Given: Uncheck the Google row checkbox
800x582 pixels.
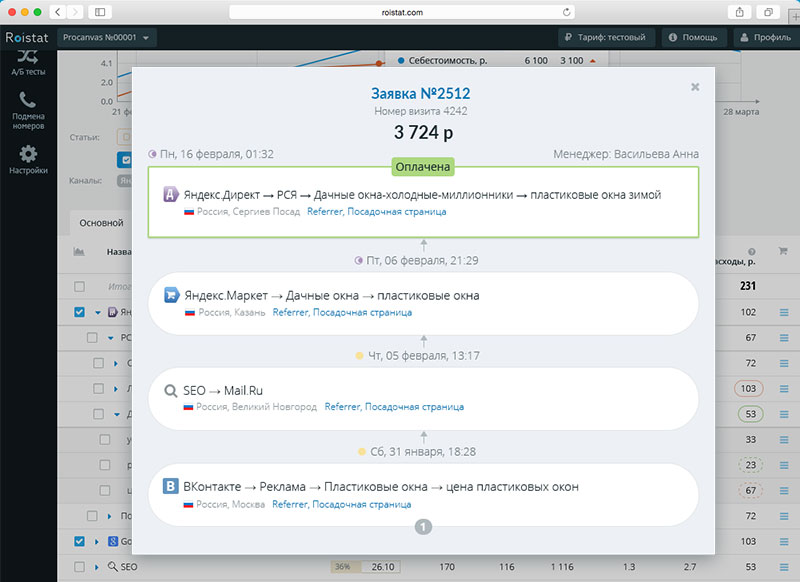Looking at the screenshot, I should [81, 541].
